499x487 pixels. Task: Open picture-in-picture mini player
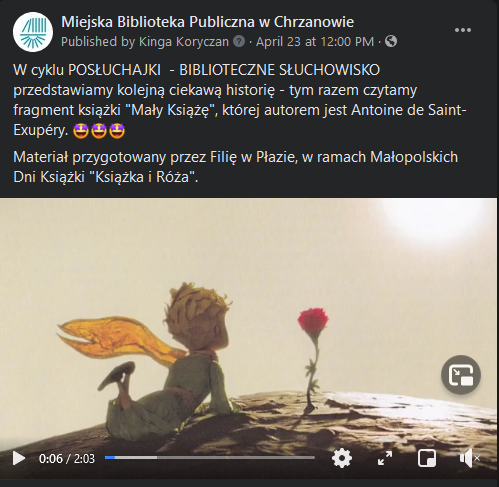coord(427,458)
